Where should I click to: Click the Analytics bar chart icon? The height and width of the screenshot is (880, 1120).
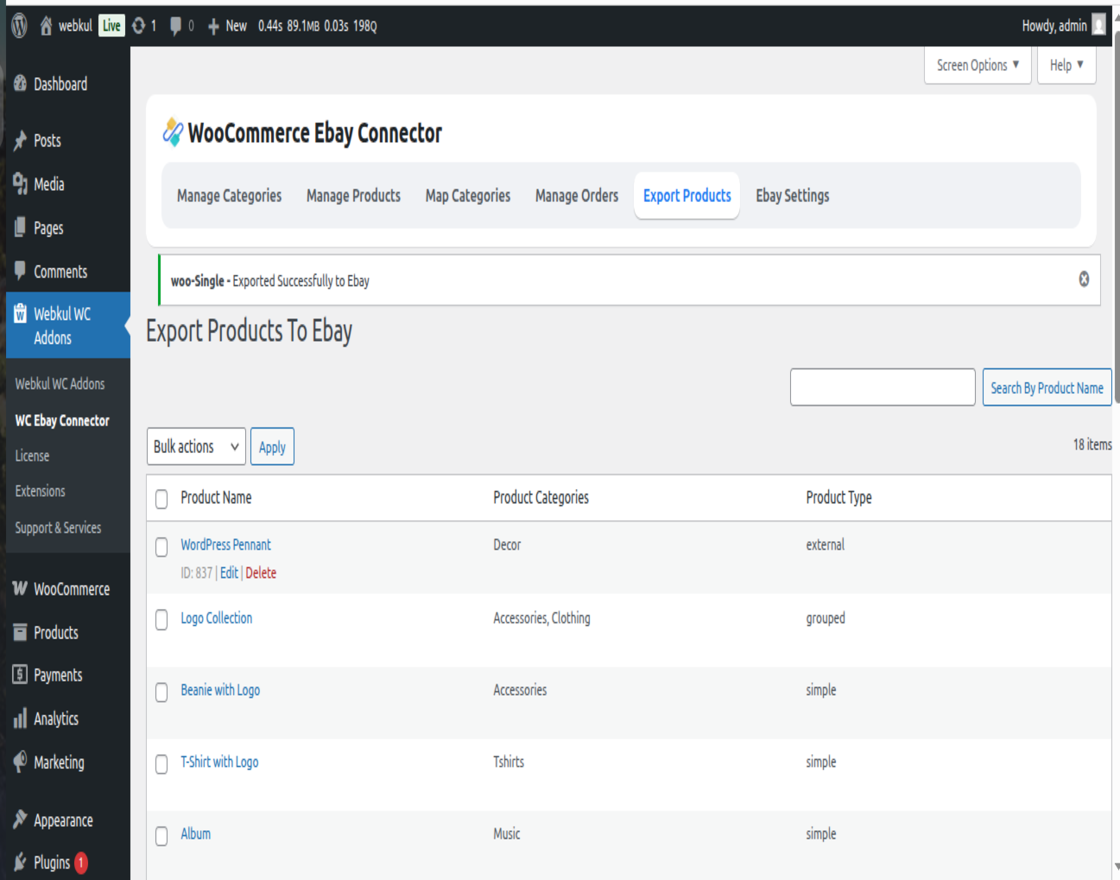tap(20, 718)
